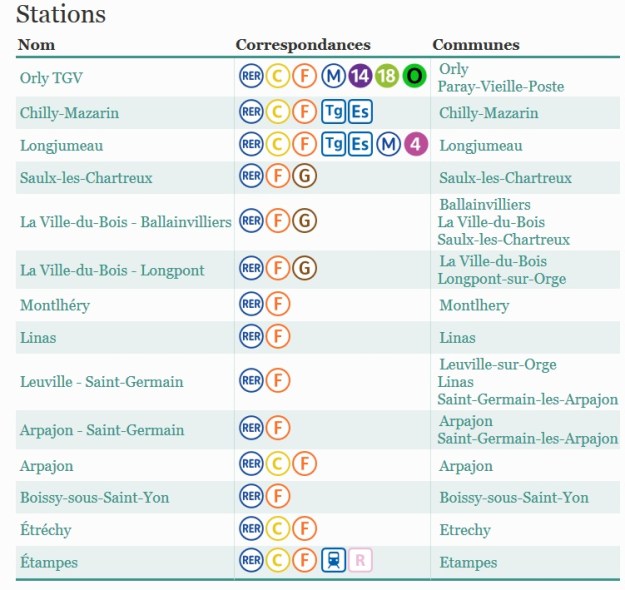Click the Tg tram icon in the Chilly-Mazarin row

pyautogui.click(x=334, y=112)
